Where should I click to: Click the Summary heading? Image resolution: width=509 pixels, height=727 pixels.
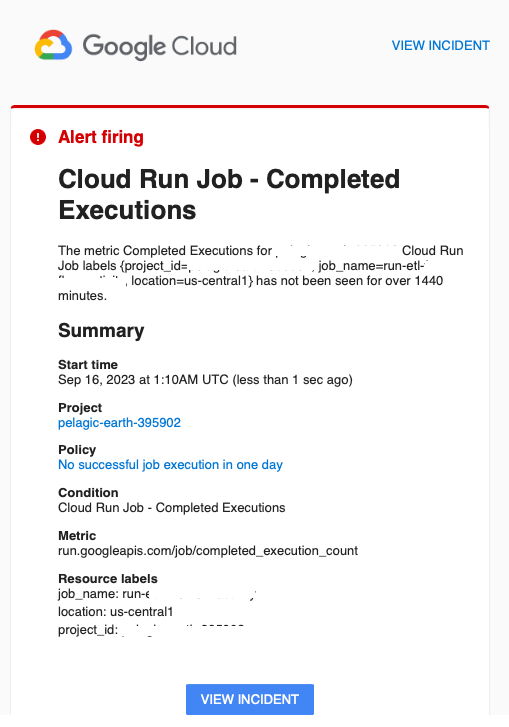click(x=101, y=331)
